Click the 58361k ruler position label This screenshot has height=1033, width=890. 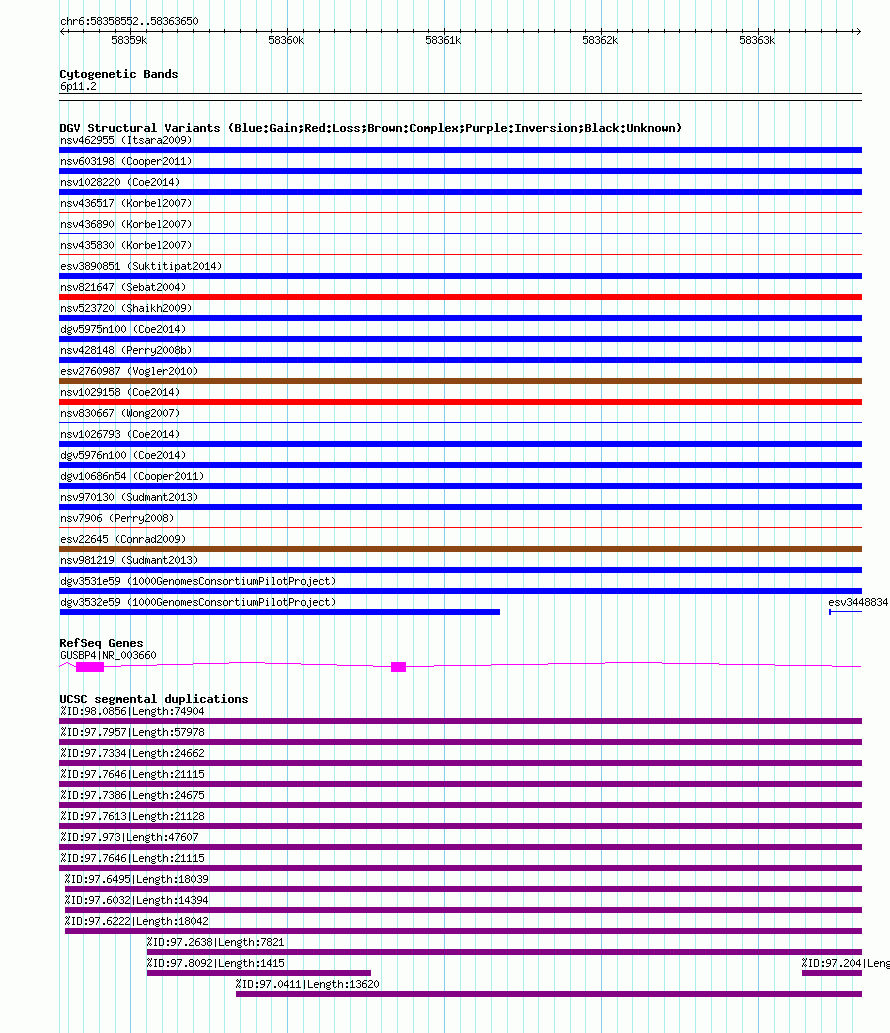pyautogui.click(x=443, y=40)
